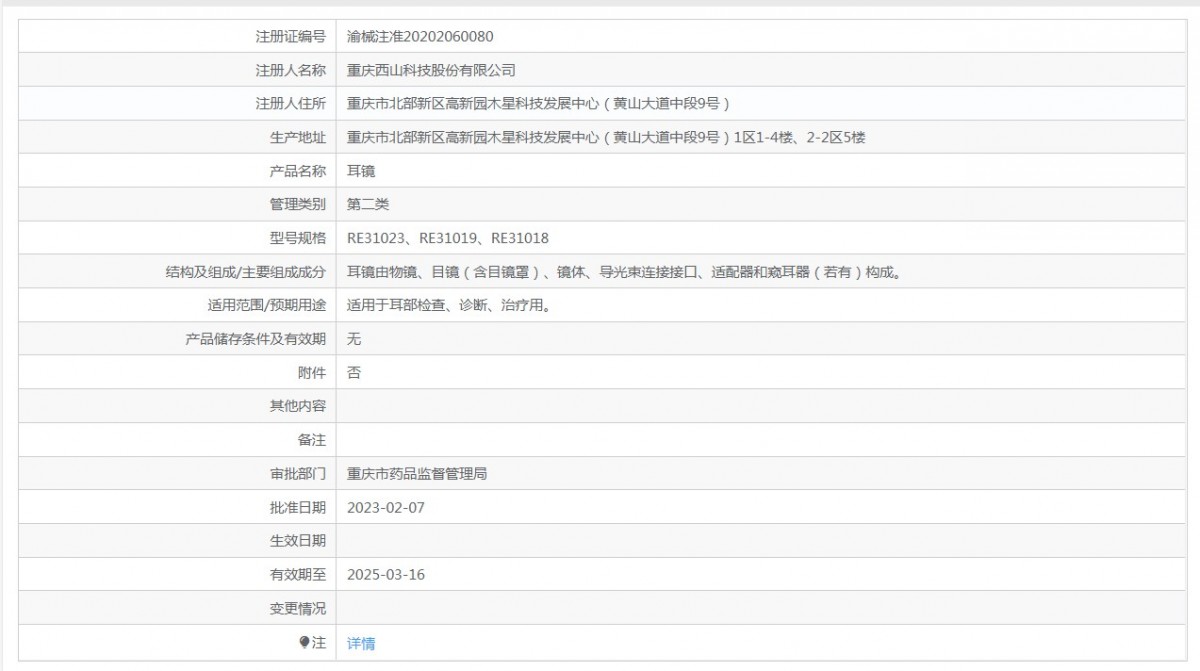
Task: Click the 有效期至 label
Action: (298, 575)
